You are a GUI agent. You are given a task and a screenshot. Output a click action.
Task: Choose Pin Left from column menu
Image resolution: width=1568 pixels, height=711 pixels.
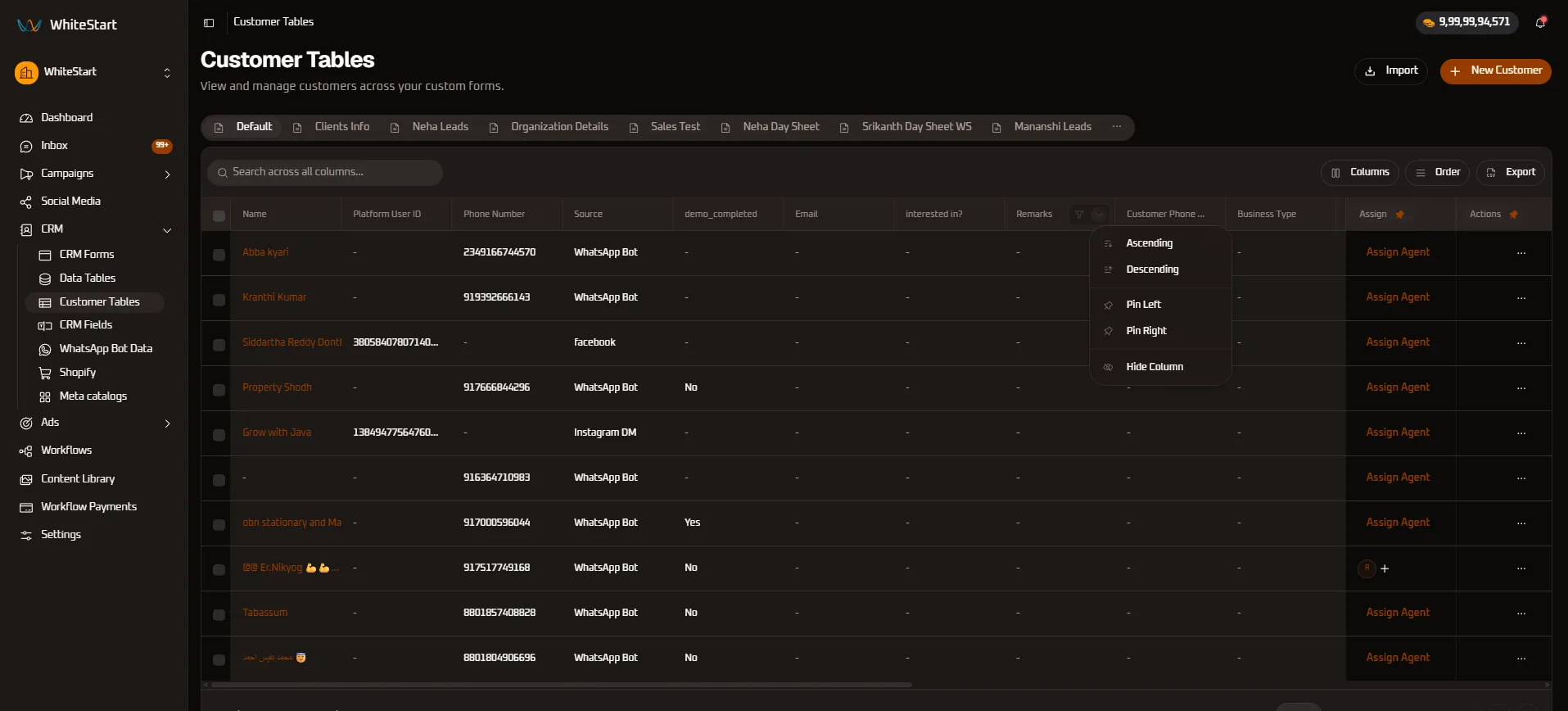pos(1160,305)
